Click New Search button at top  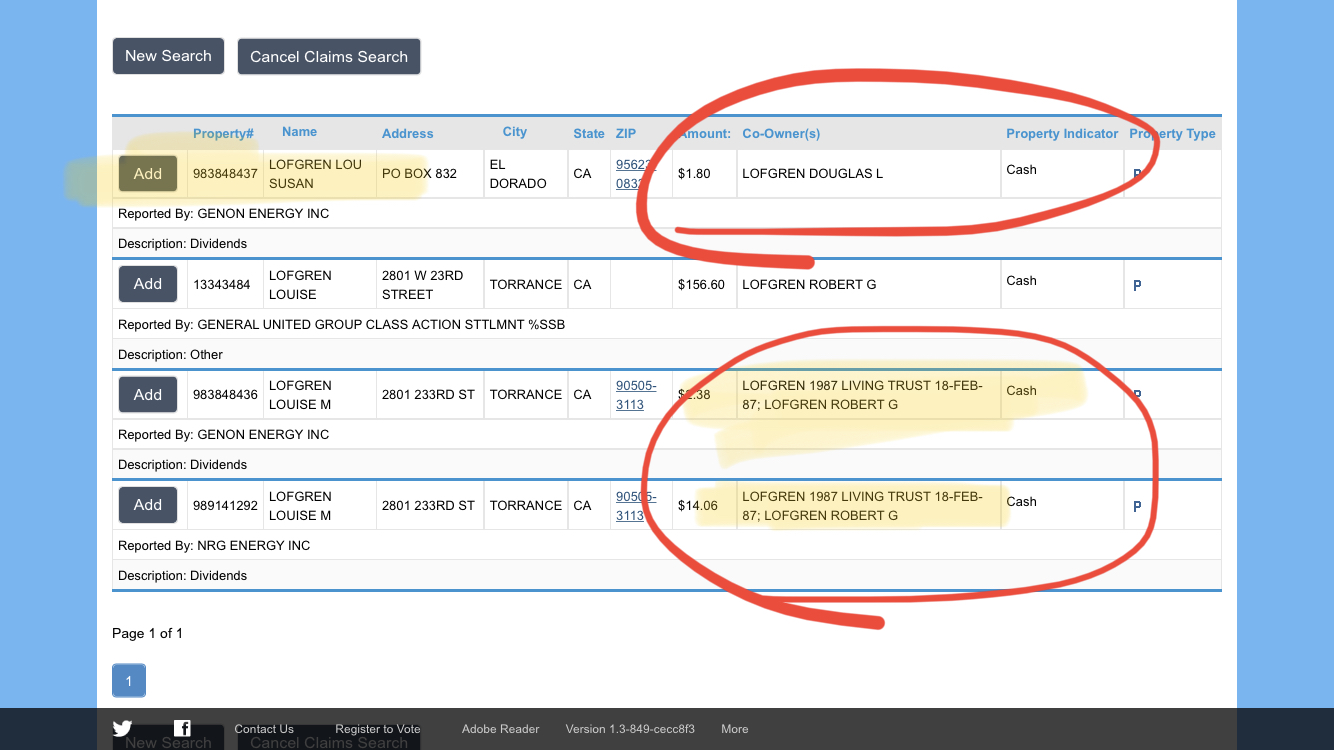pyautogui.click(x=168, y=56)
